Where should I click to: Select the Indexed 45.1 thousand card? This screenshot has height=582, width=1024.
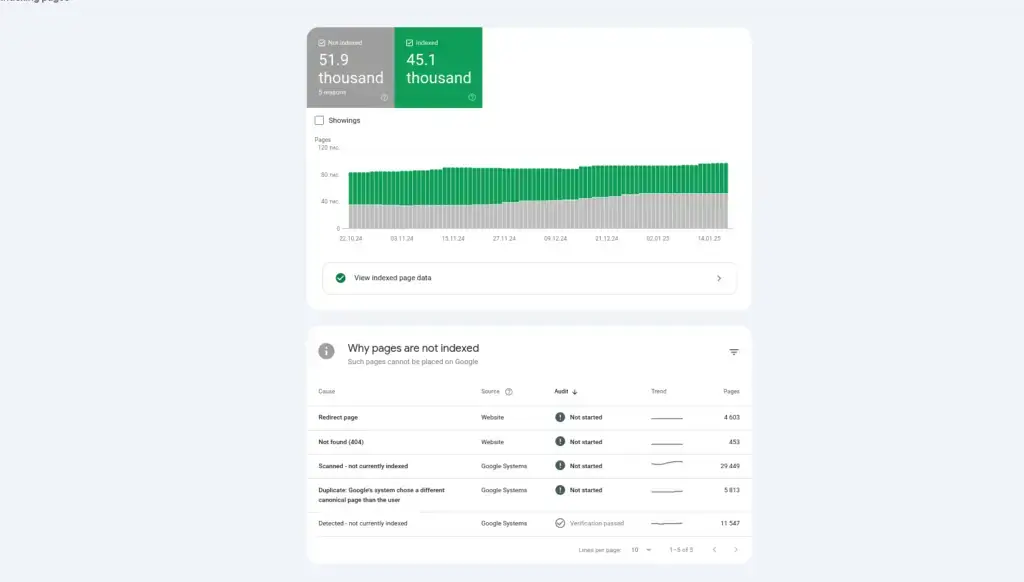coord(438,67)
